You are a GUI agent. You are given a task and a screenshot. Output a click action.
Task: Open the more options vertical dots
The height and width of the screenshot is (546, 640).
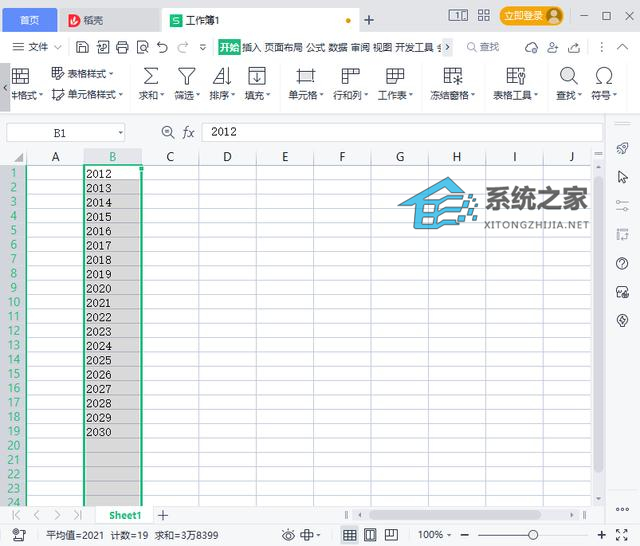pos(601,47)
